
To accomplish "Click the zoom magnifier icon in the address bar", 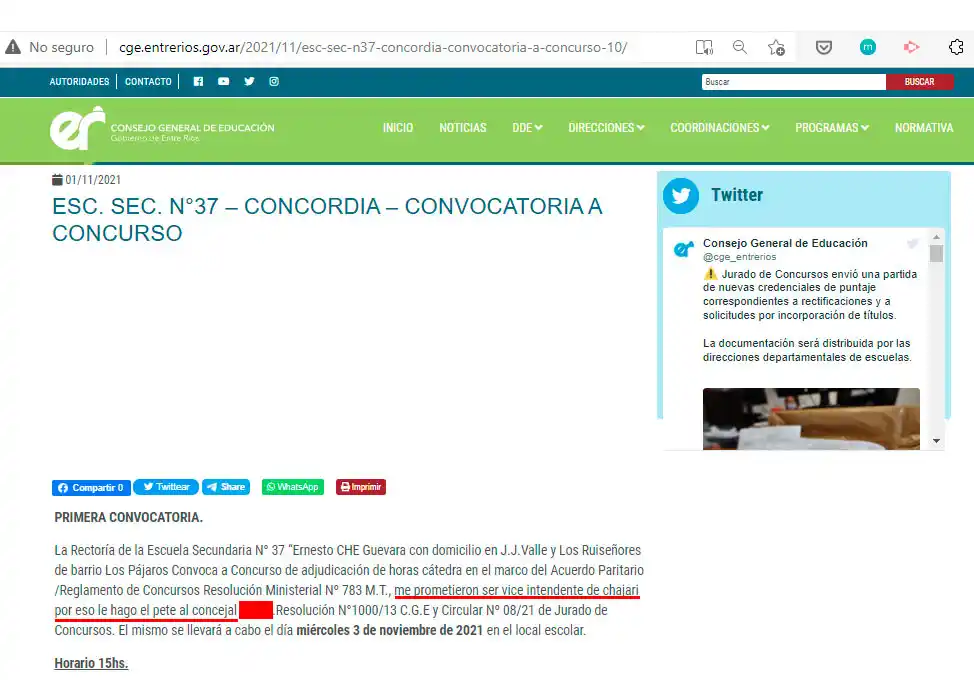I will pos(739,47).
